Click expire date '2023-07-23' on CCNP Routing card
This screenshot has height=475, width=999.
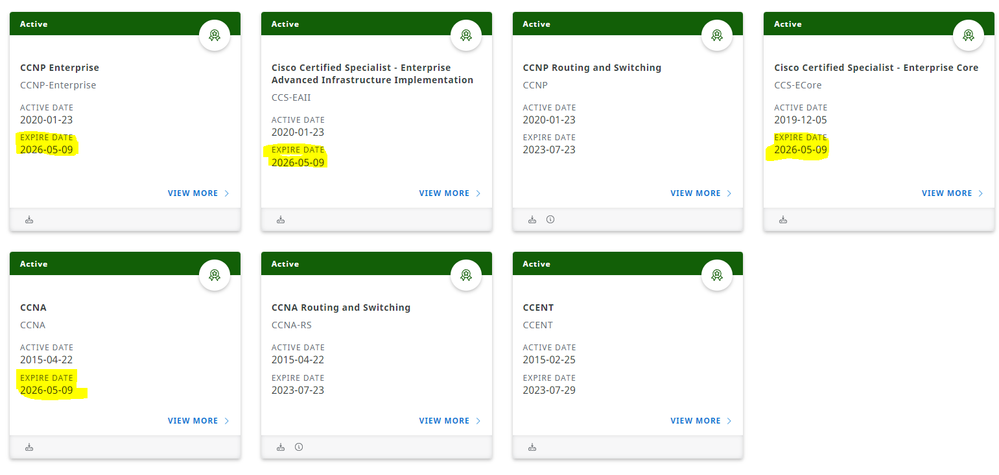tap(549, 150)
